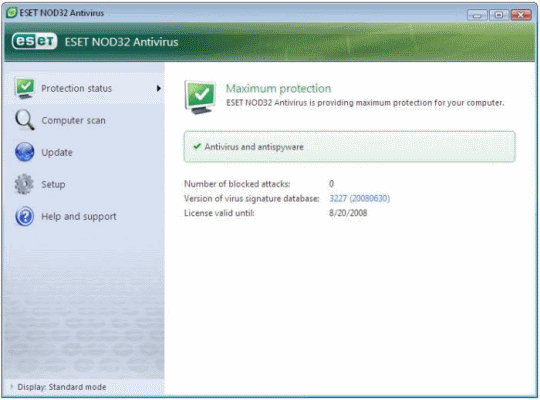540x400 pixels.
Task: Select the Maximum protection heading
Action: (278, 89)
